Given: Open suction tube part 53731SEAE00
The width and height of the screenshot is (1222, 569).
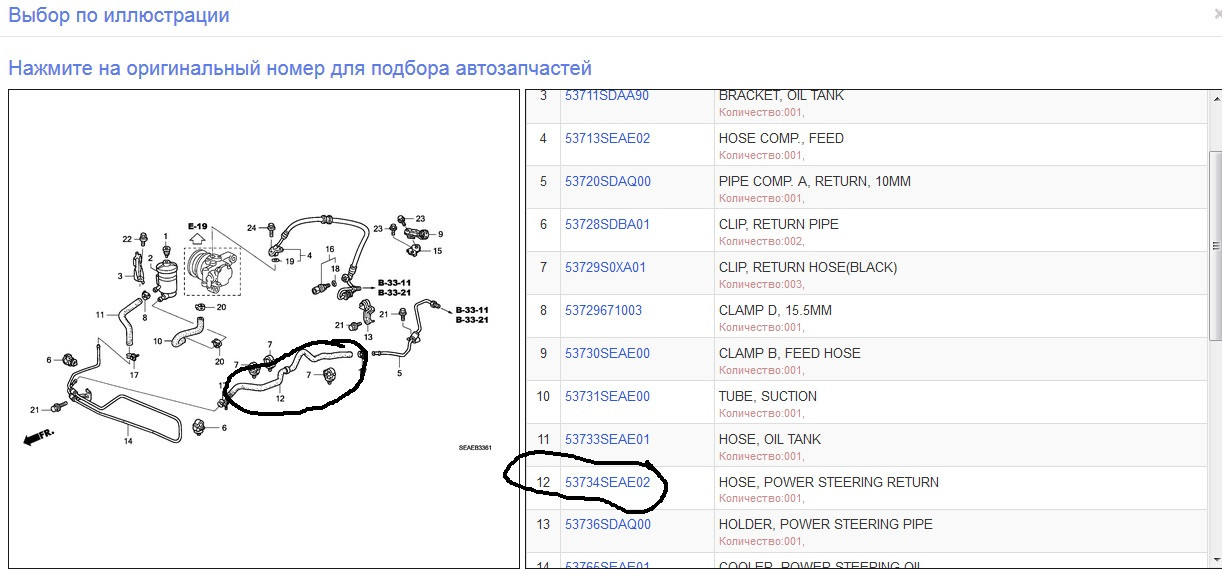Looking at the screenshot, I should click(x=607, y=396).
